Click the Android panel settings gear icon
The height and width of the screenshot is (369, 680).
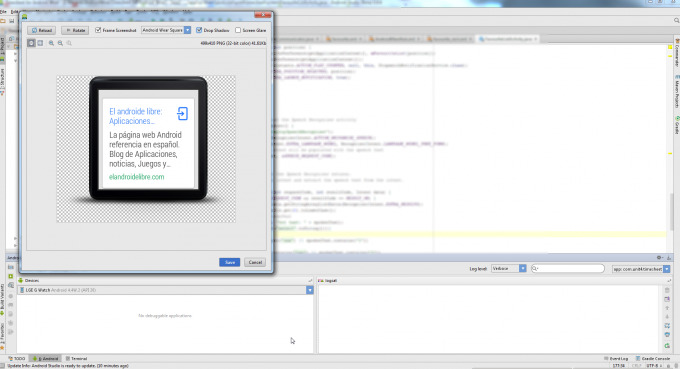pyautogui.click(x=659, y=258)
